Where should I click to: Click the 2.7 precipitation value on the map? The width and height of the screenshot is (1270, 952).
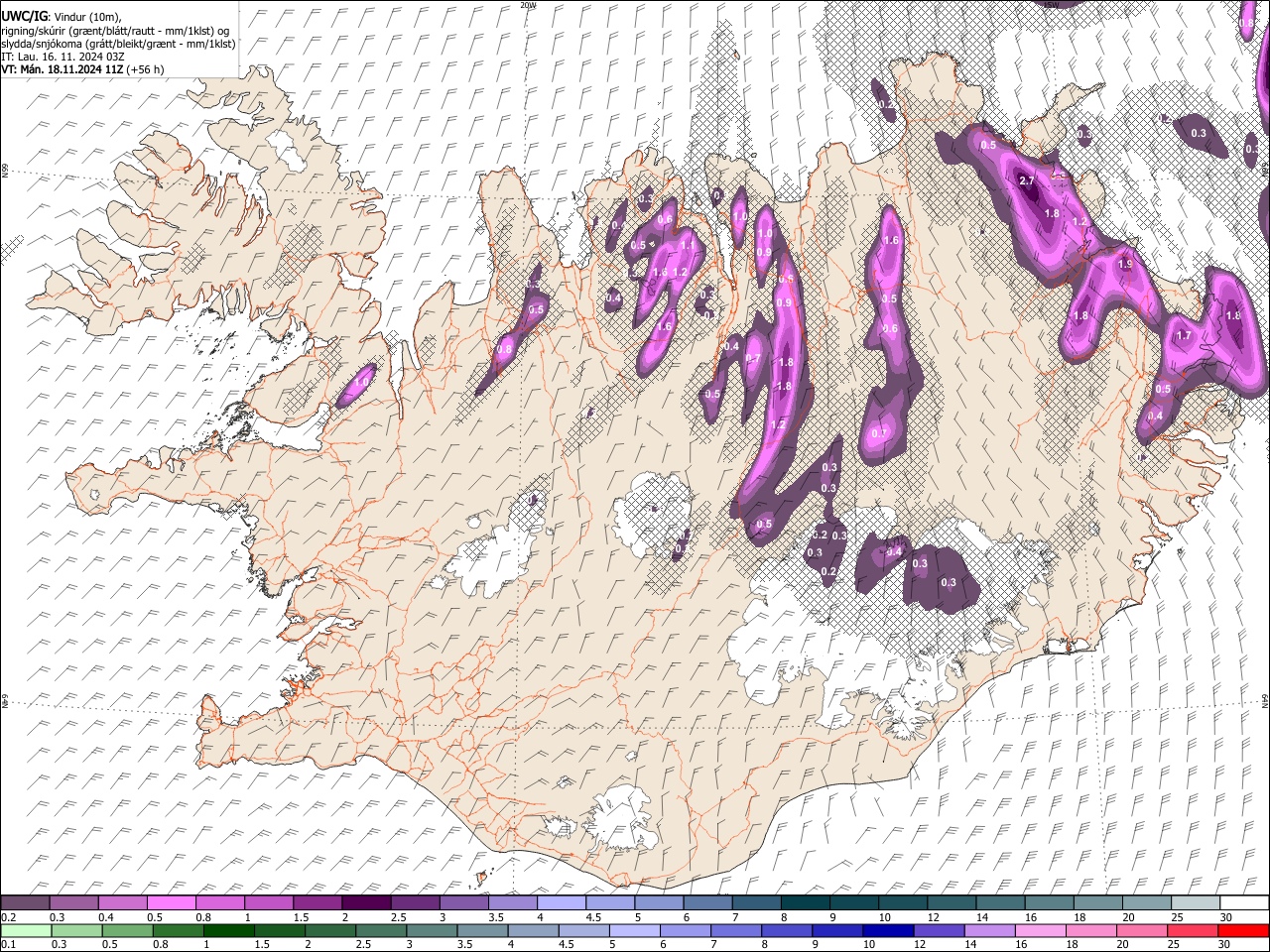(x=1027, y=181)
